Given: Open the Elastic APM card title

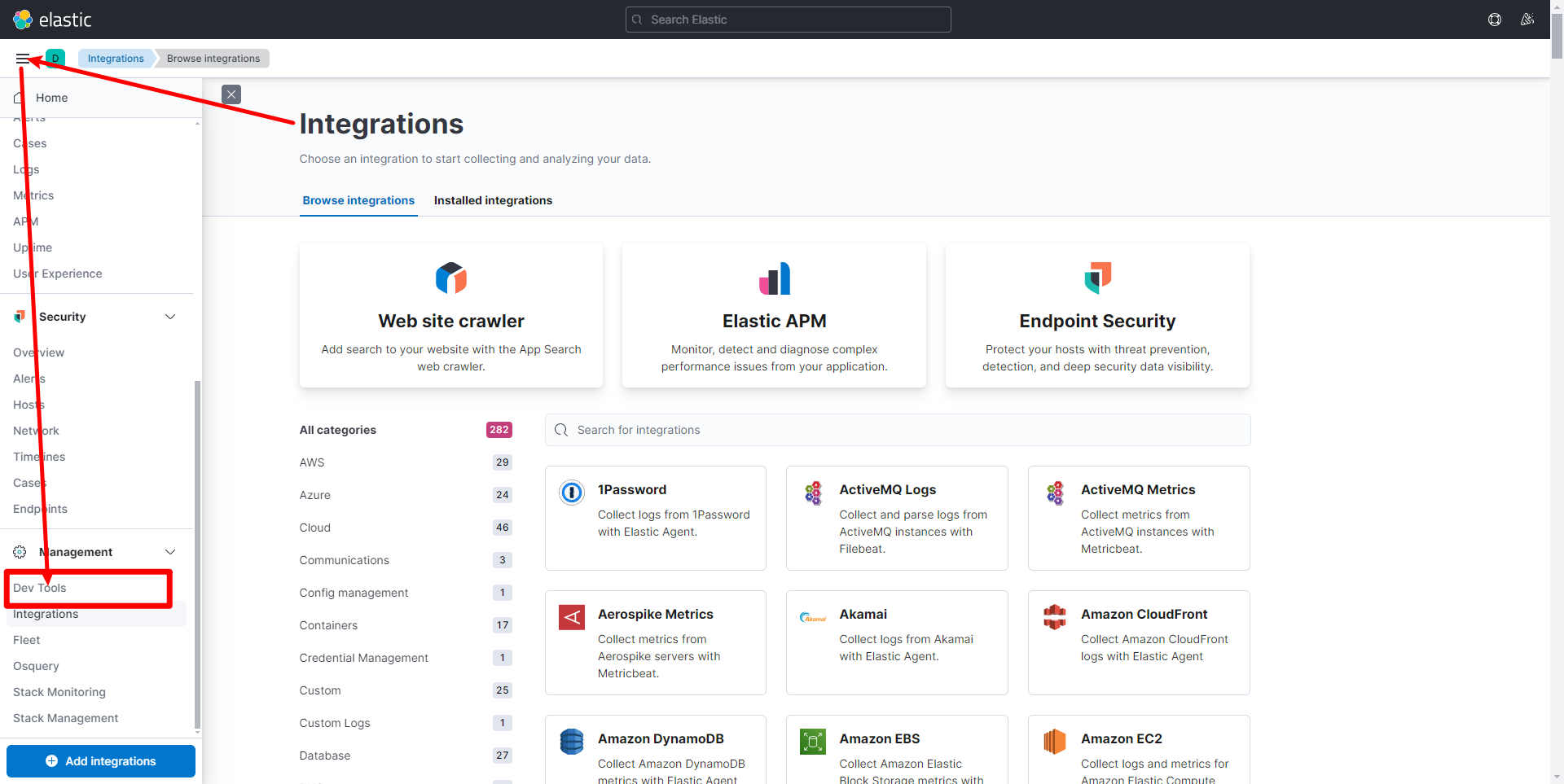Looking at the screenshot, I should (x=775, y=321).
